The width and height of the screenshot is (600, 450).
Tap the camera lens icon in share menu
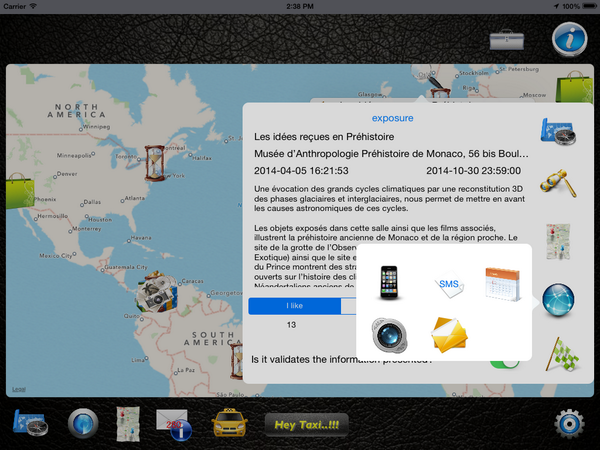(x=389, y=335)
